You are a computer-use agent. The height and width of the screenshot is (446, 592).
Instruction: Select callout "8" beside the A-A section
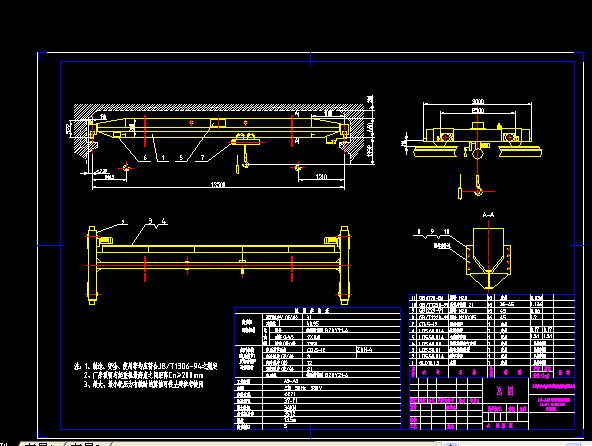(x=419, y=231)
